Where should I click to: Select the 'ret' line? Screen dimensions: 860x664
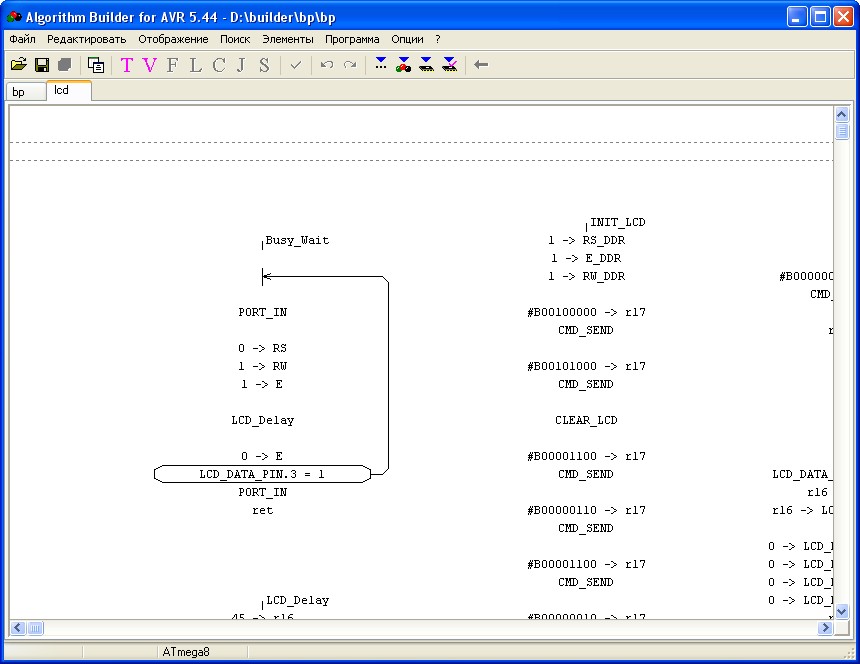pos(263,510)
